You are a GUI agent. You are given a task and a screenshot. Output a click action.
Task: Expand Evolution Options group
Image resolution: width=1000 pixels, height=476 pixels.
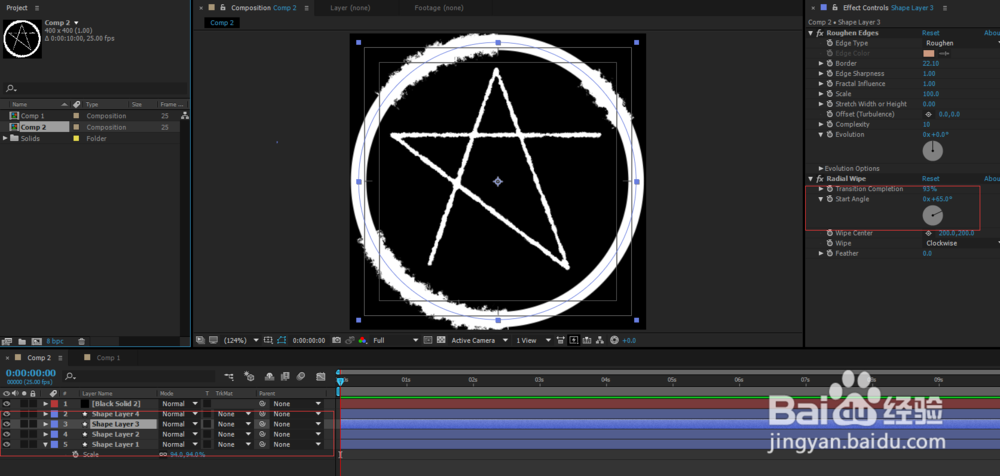[x=821, y=169]
